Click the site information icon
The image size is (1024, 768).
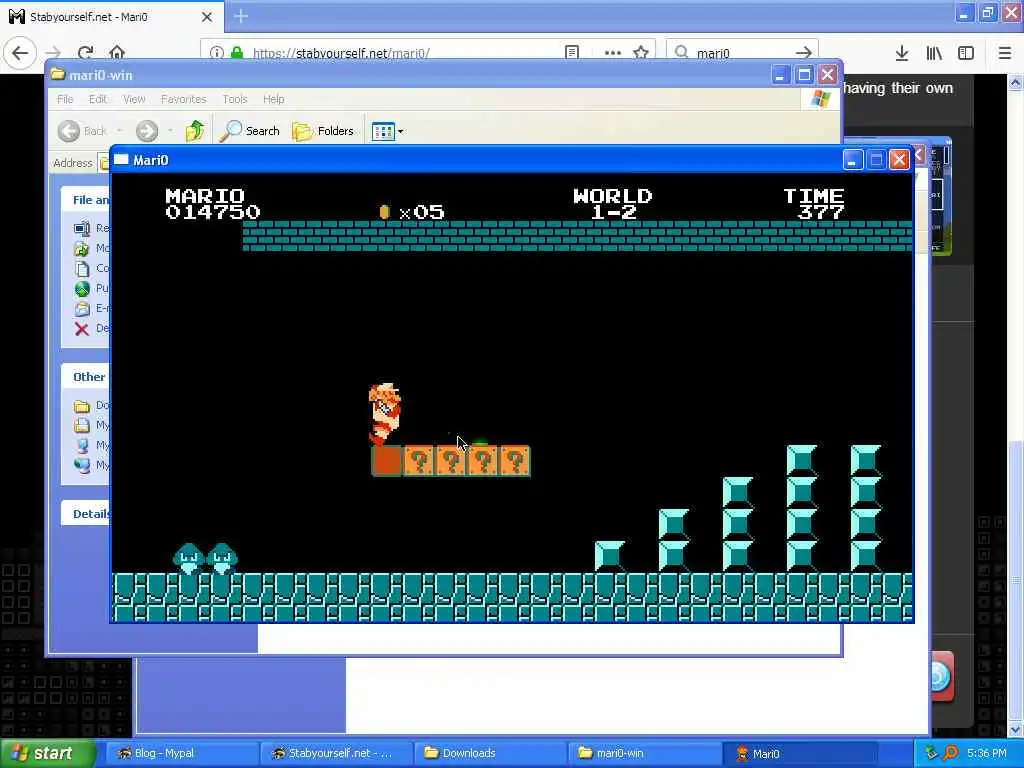[217, 53]
